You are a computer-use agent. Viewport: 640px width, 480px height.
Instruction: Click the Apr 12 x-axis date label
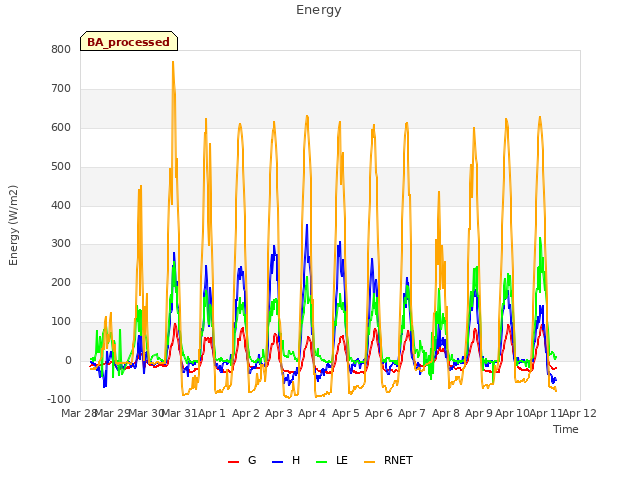(x=580, y=413)
